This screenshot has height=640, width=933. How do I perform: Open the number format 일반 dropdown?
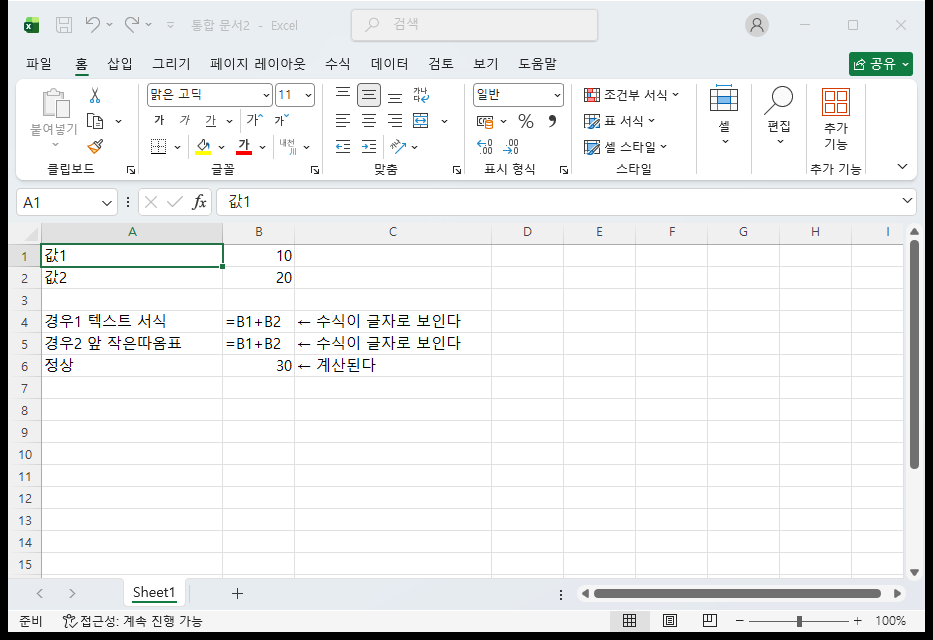[x=557, y=95]
